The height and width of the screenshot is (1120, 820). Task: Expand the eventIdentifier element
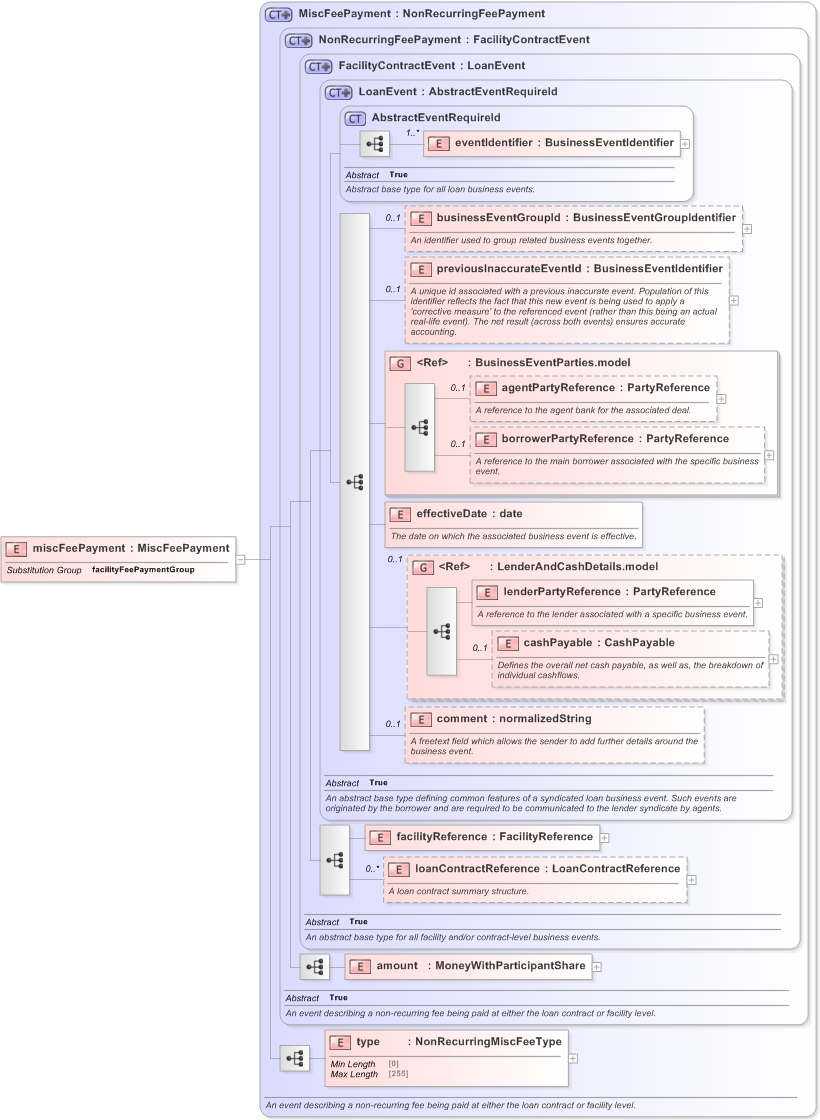[x=685, y=144]
